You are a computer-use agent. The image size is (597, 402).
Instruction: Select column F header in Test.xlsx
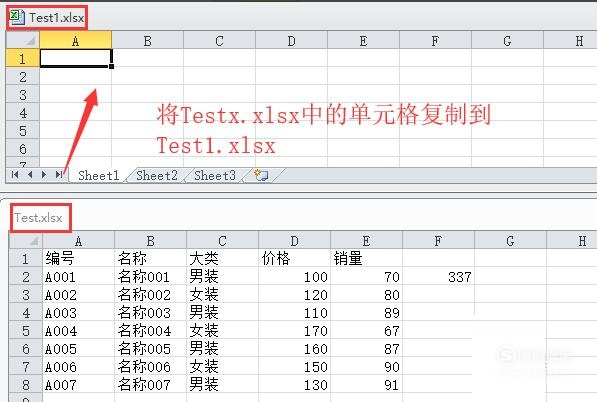pos(438,240)
